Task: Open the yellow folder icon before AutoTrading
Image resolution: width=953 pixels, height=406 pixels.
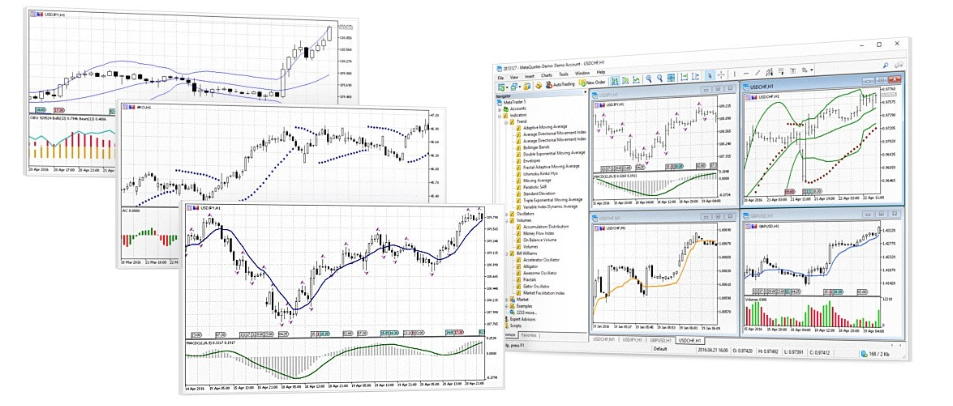Action: (x=527, y=86)
